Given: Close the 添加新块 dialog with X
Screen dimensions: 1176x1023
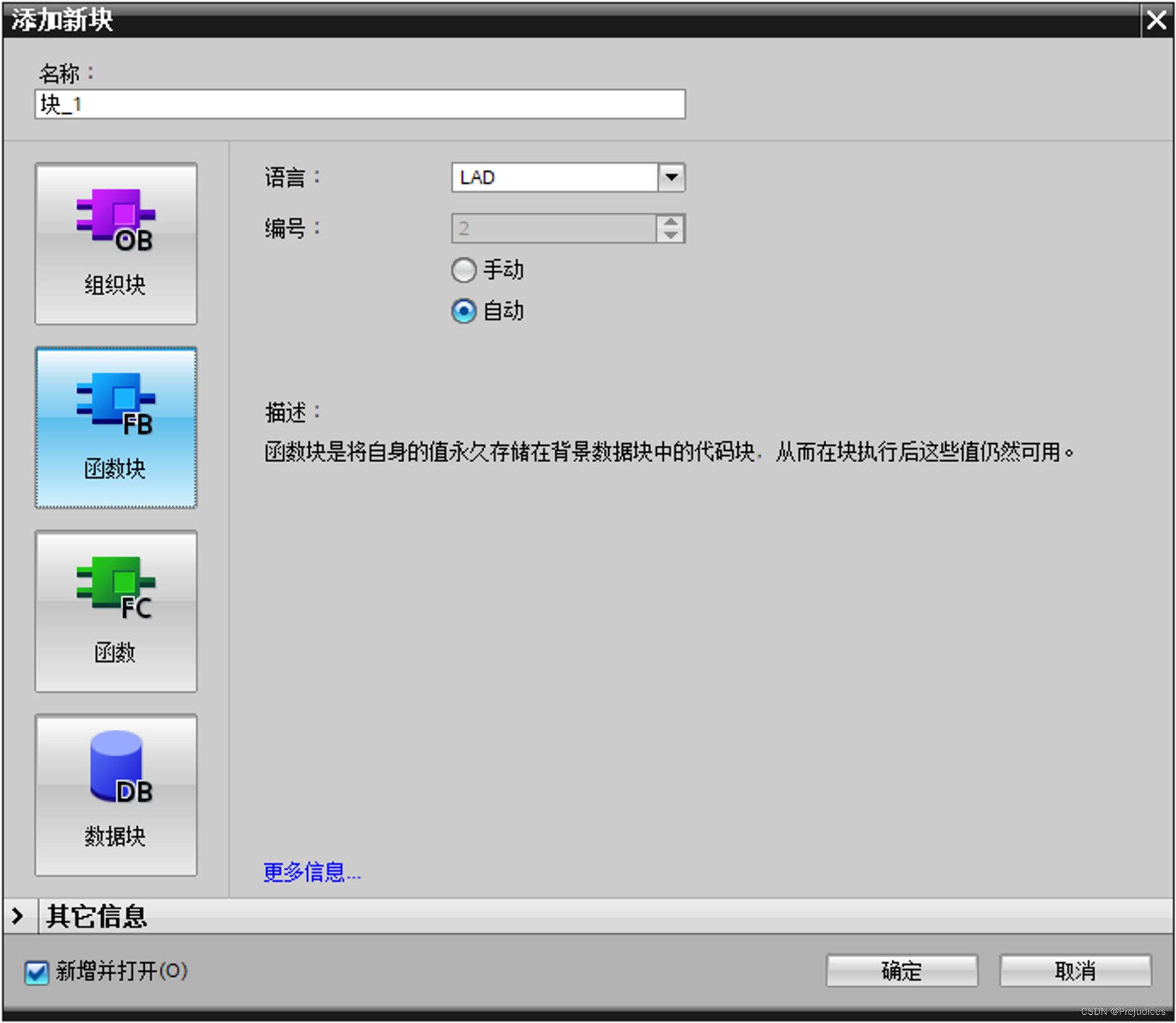Looking at the screenshot, I should point(1156,20).
